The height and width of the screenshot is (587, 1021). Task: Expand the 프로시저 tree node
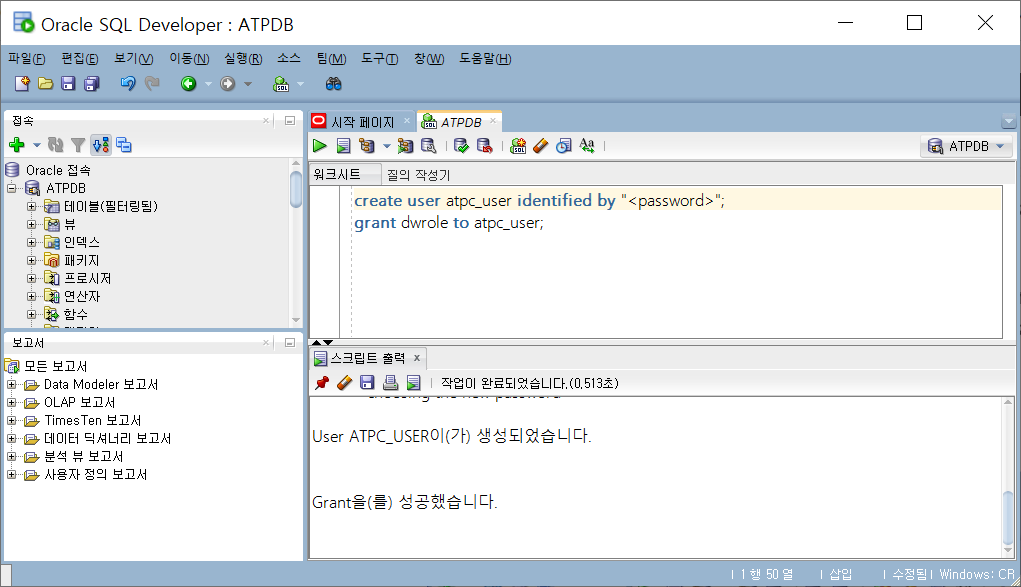click(31, 278)
